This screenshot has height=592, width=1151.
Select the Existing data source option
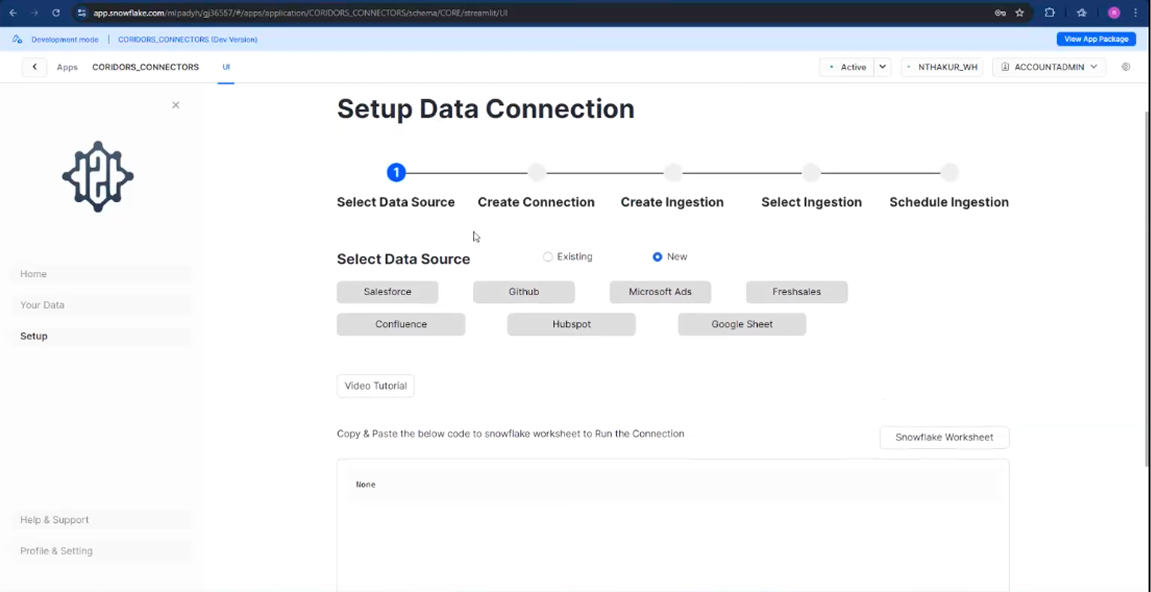pyautogui.click(x=548, y=256)
